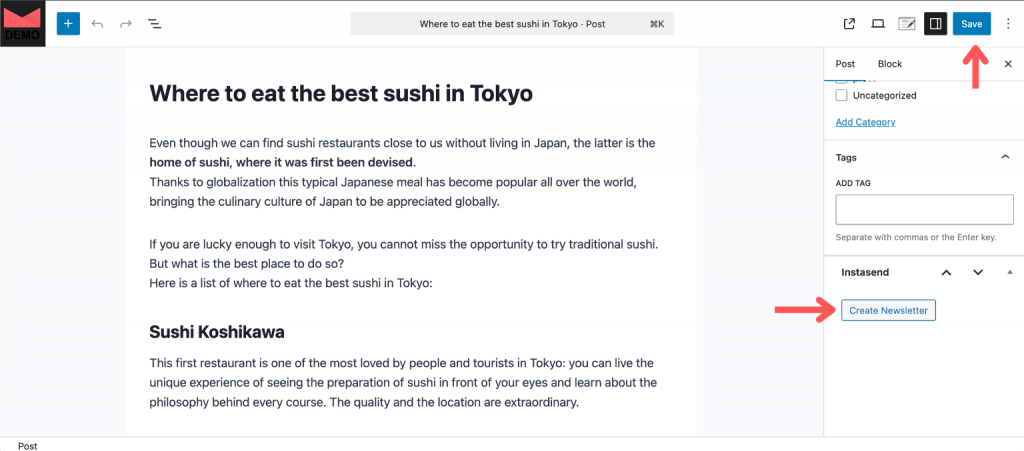Undo the last edit
The width and height of the screenshot is (1024, 451).
[97, 23]
